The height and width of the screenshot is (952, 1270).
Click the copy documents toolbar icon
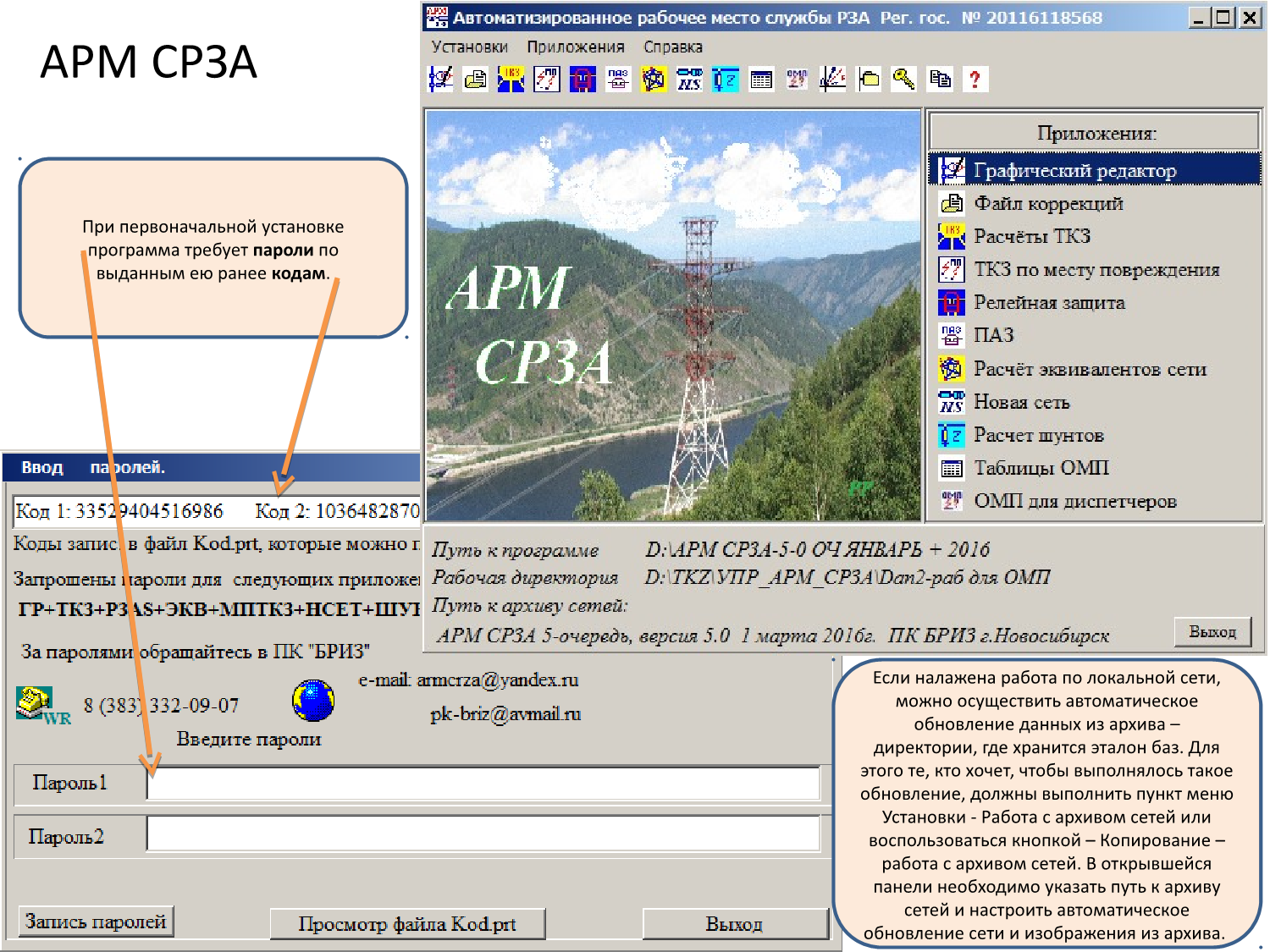[x=940, y=80]
